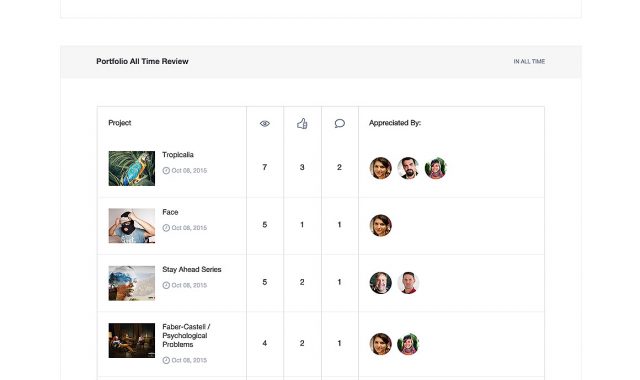
Task: Open the Tropicalia project title
Action: 178,155
